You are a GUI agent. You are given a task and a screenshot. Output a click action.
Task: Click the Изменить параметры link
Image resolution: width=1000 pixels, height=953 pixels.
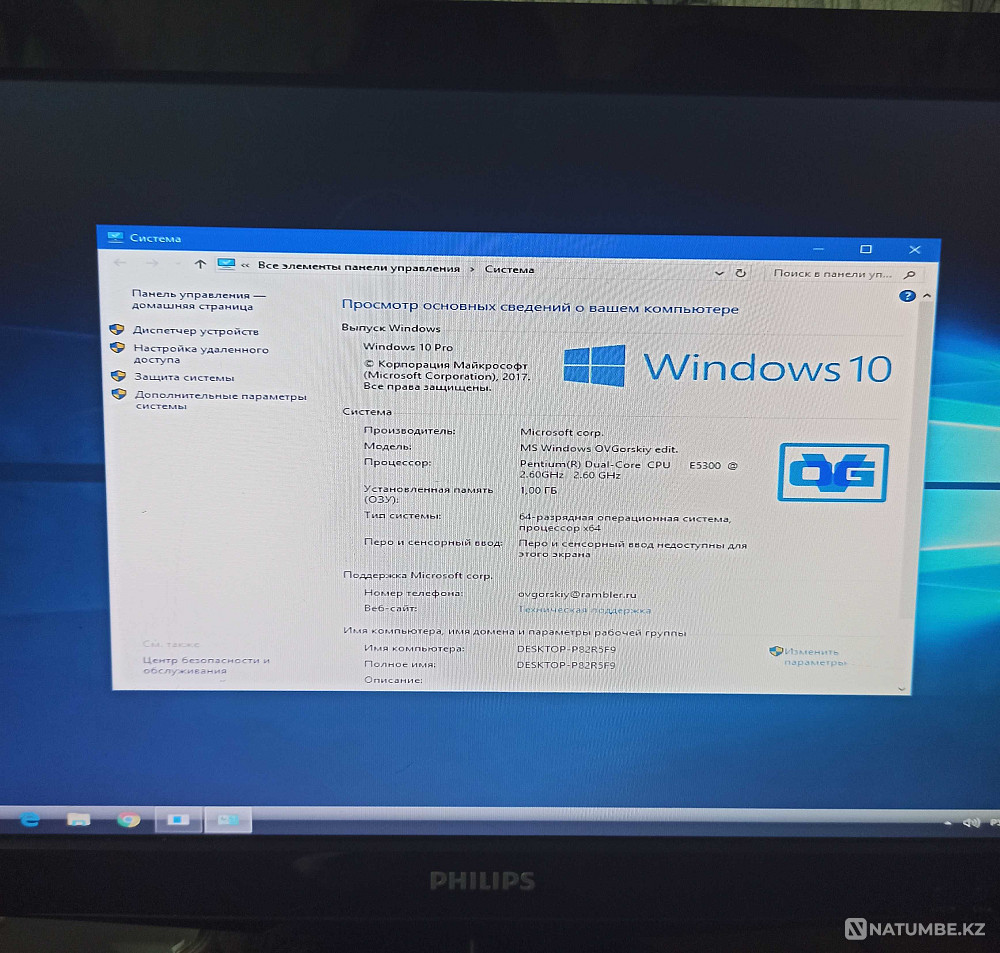(x=812, y=651)
